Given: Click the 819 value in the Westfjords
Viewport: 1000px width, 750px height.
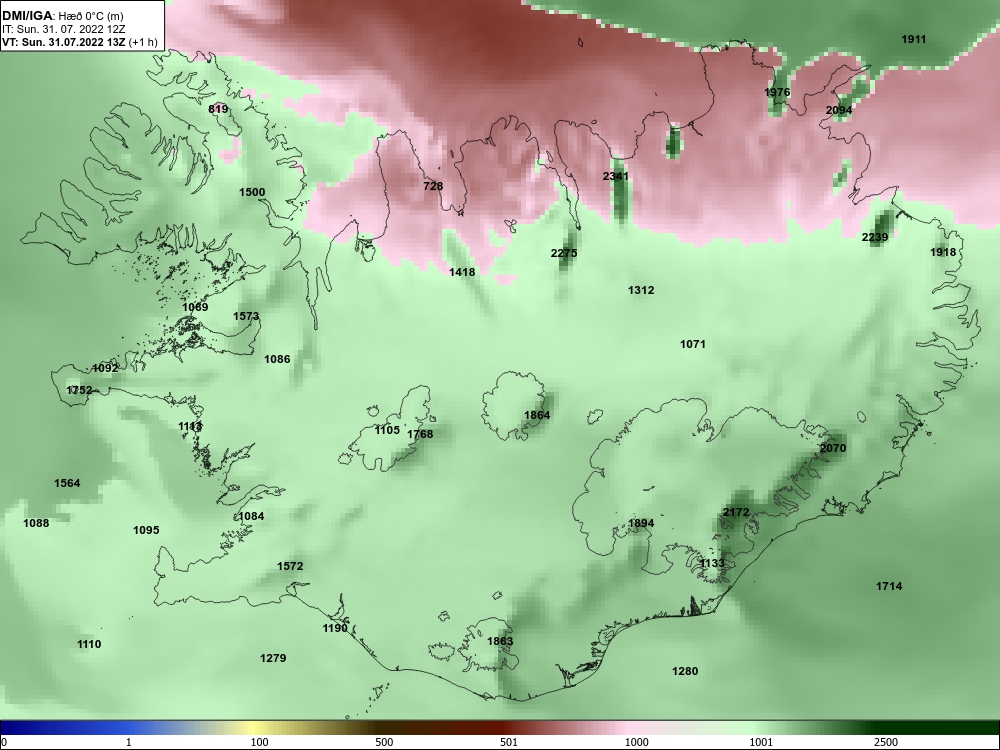Looking at the screenshot, I should tap(218, 109).
